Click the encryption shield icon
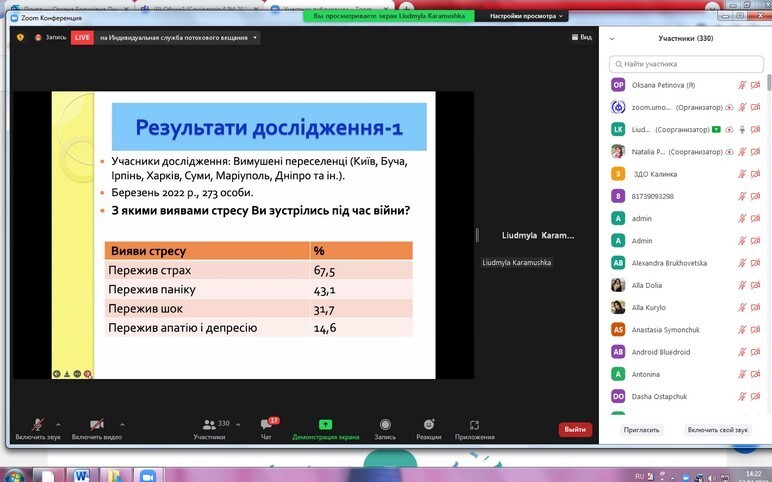Viewport: 772px width, 482px height. point(20,37)
